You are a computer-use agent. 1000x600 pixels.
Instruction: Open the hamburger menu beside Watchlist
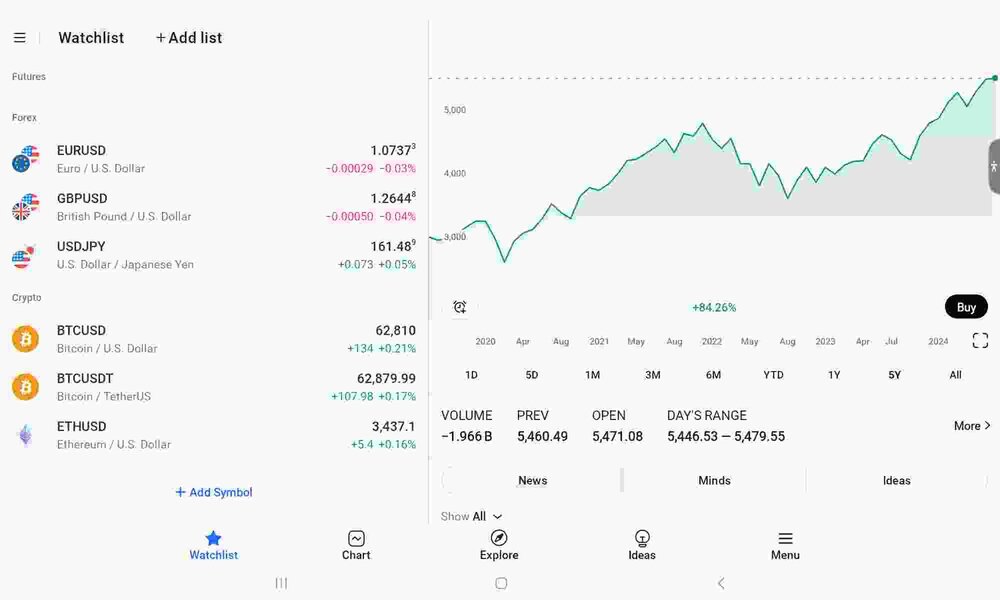(x=20, y=38)
